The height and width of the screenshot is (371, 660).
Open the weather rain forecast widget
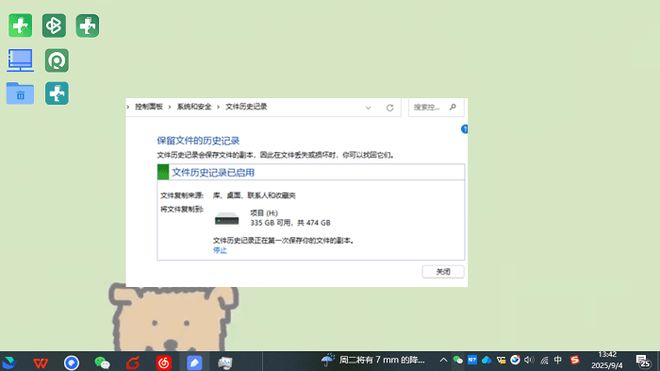pos(373,360)
